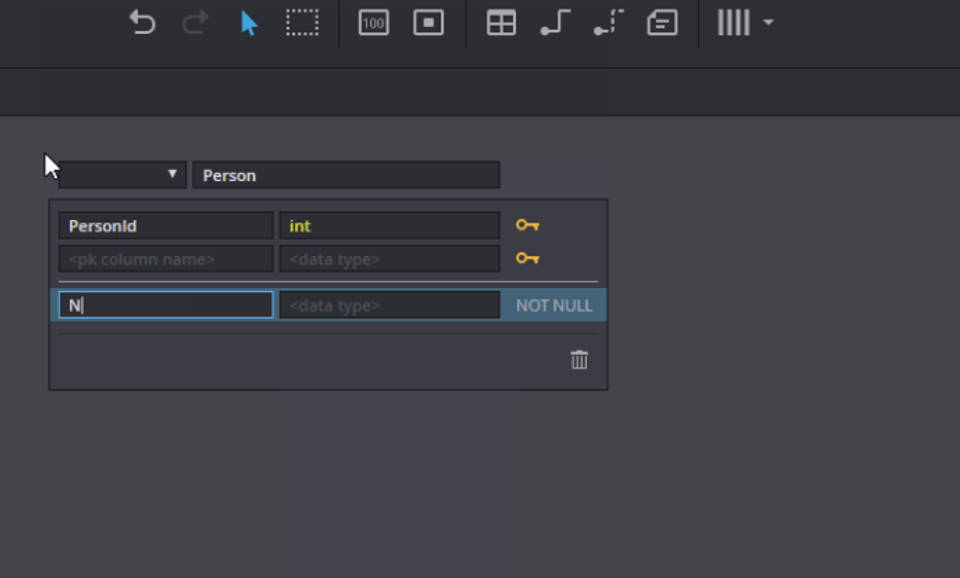Open the schema dropdown left of Person
The width and height of the screenshot is (960, 578).
[122, 175]
